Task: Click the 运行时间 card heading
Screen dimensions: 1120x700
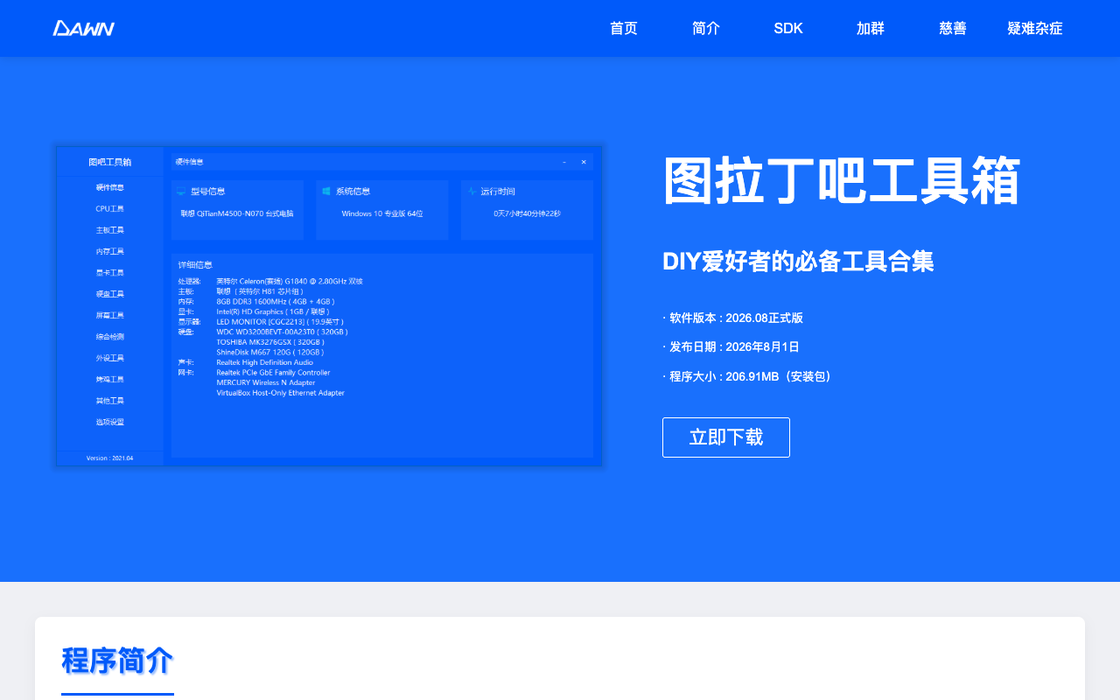Action: point(498,191)
